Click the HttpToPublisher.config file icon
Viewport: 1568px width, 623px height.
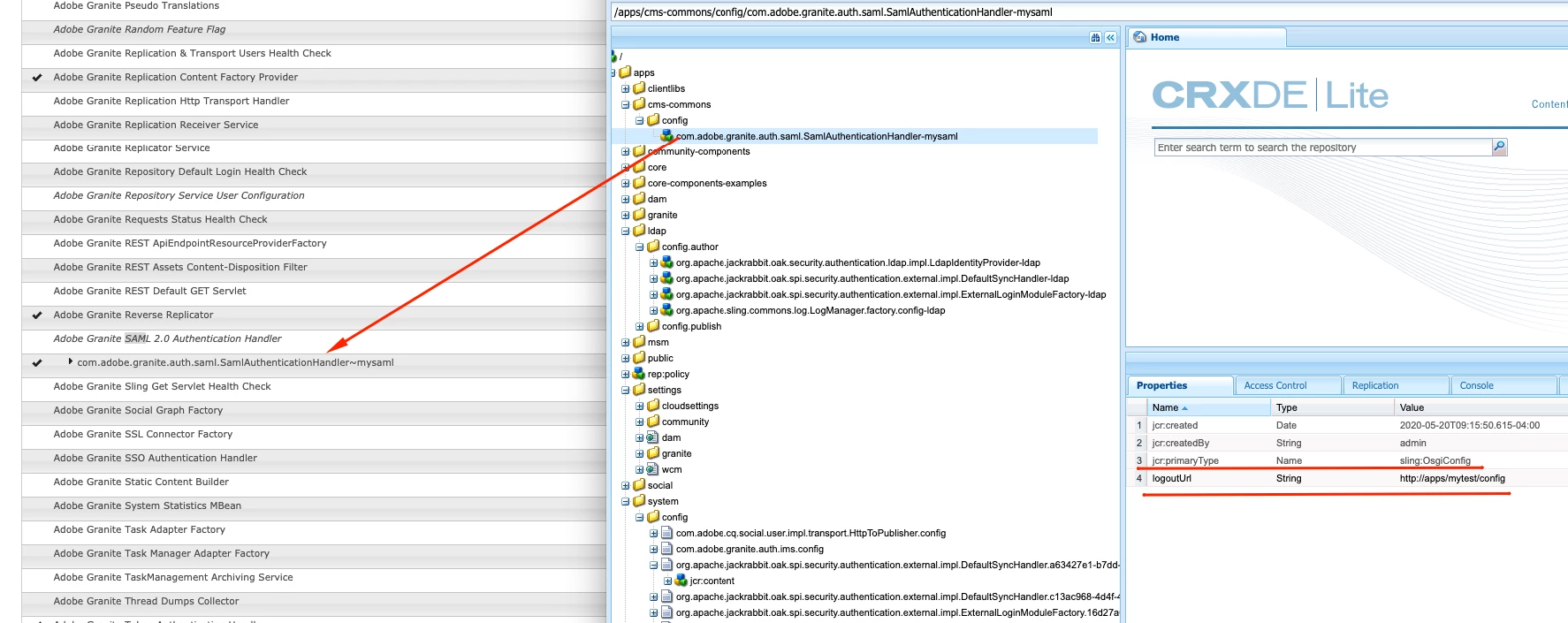point(667,533)
